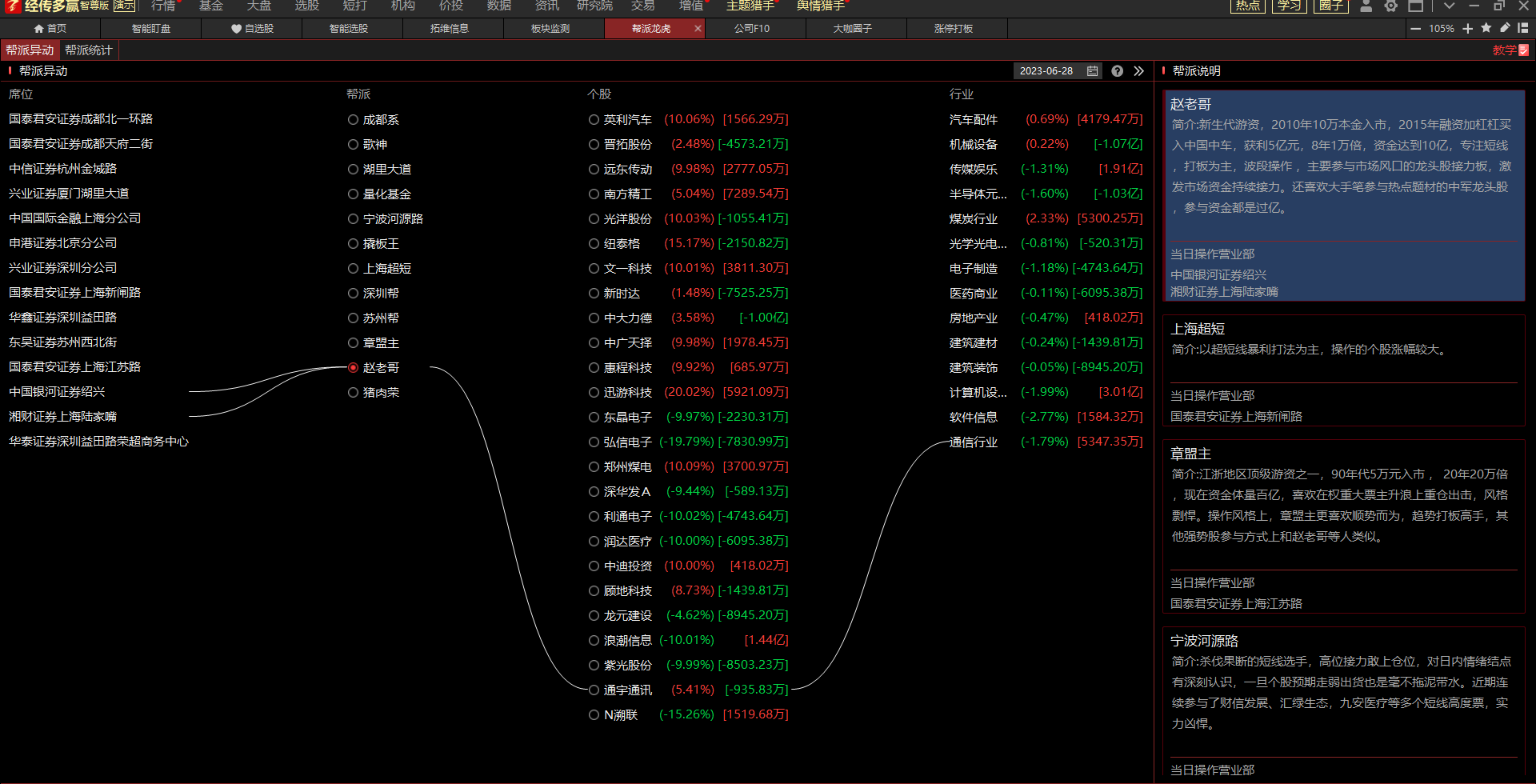The height and width of the screenshot is (784, 1536).
Task: Open the calendar date picker icon
Action: pos(1092,71)
